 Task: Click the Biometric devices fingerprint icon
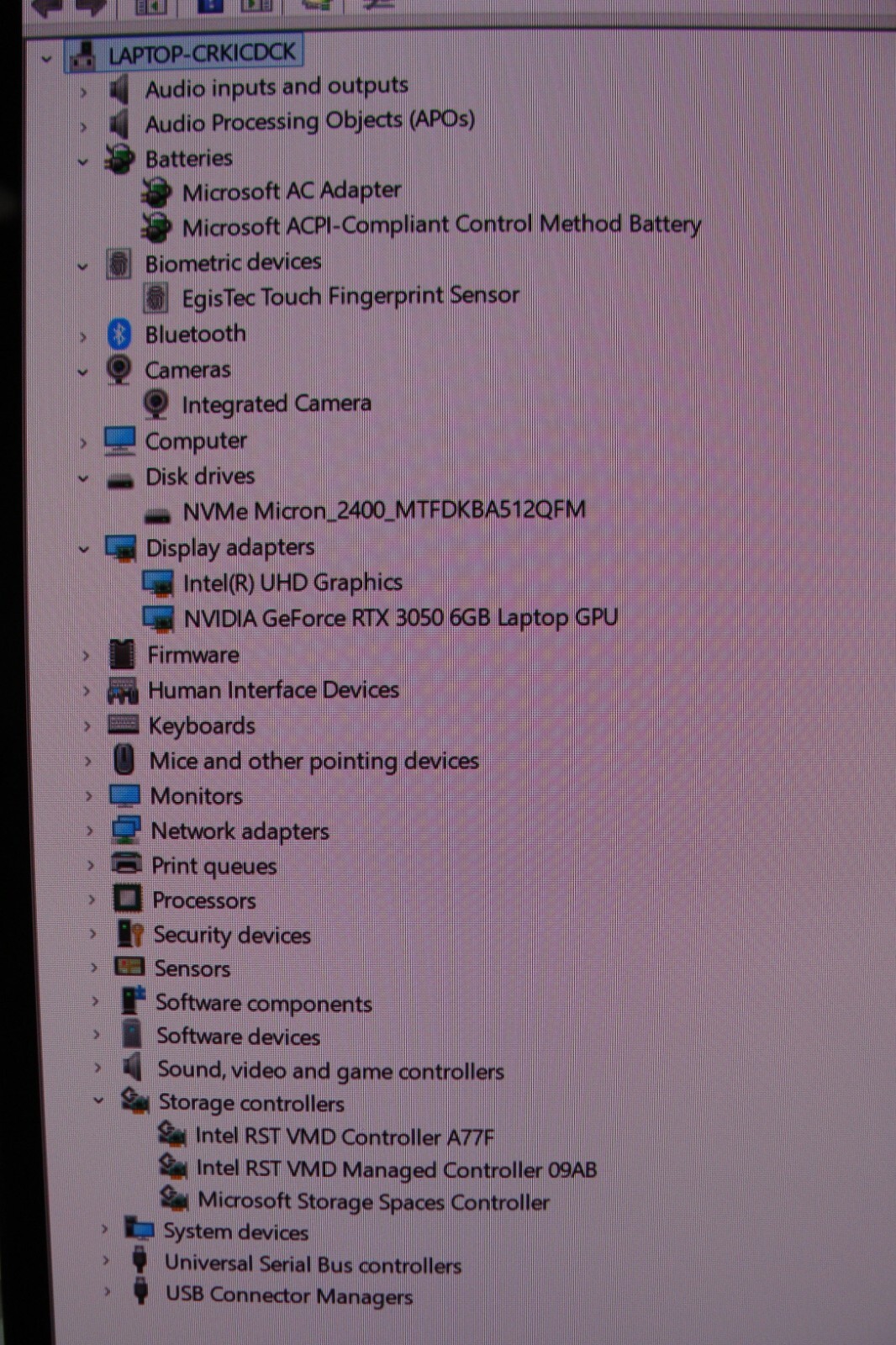[119, 264]
